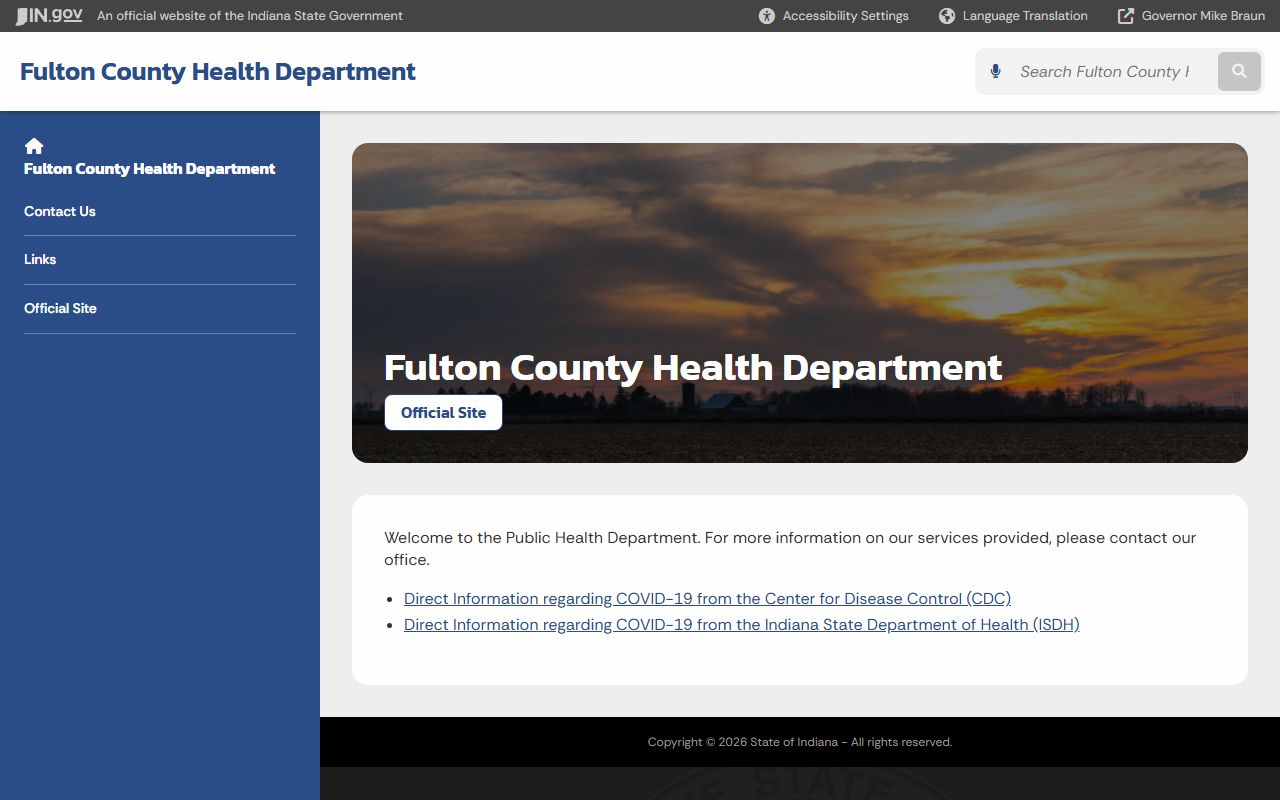Screen dimensions: 1280x800
Task: Click the magnifier search button
Action: click(1239, 72)
